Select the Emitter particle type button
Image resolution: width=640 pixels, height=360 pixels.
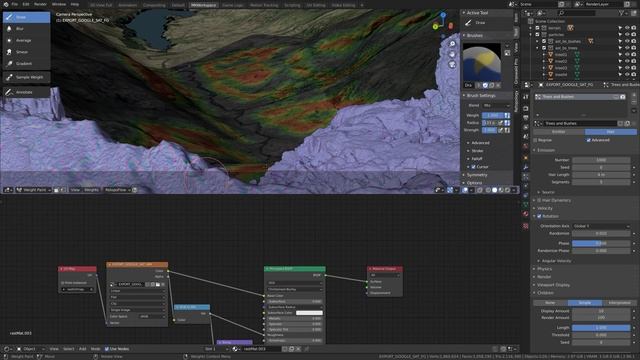coord(559,132)
